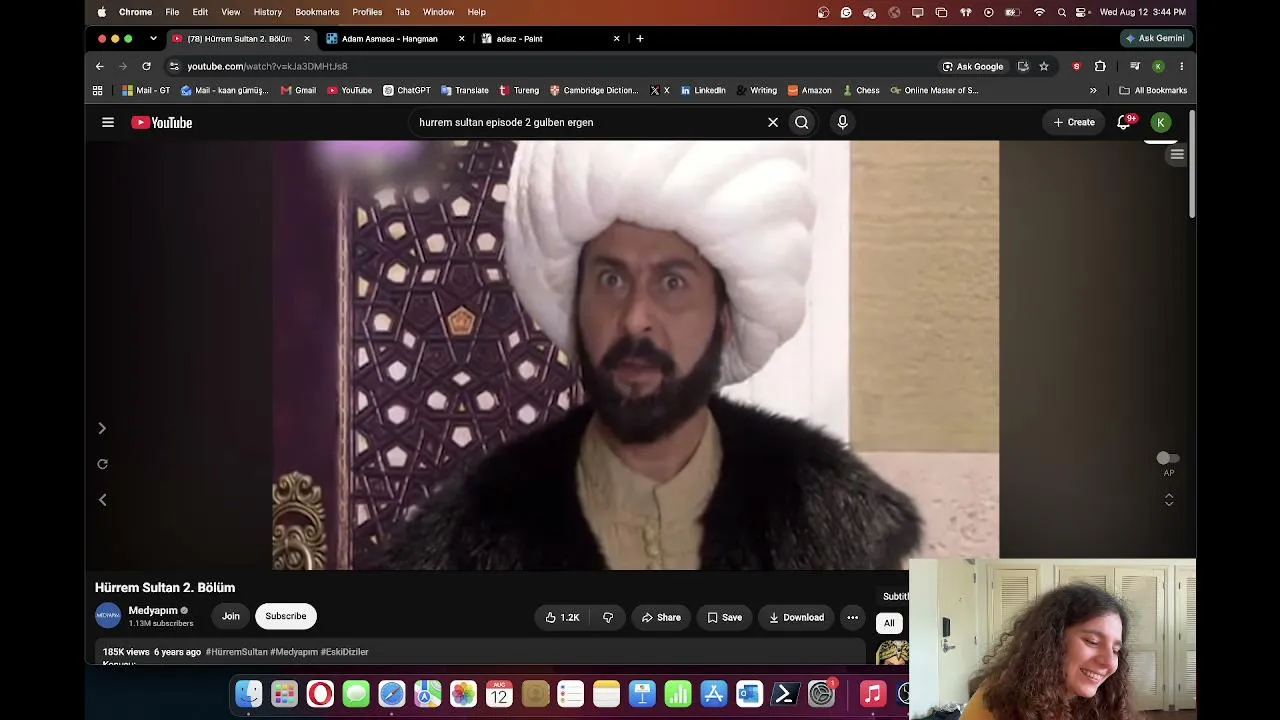The width and height of the screenshot is (1280, 720).
Task: Open the Cambridge Dictionary bookmark
Action: click(594, 90)
